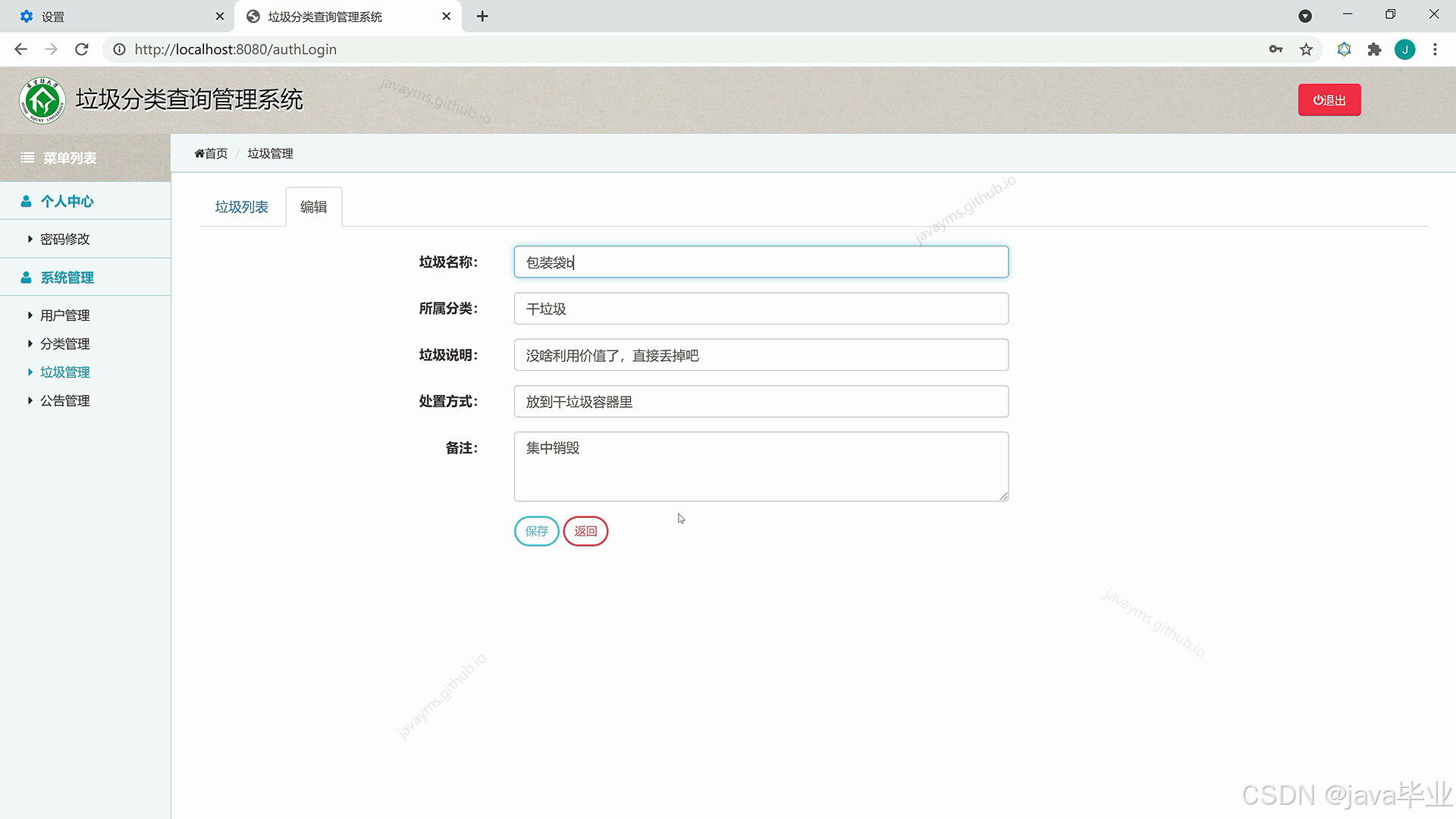Image resolution: width=1456 pixels, height=819 pixels.
Task: Click the 处置方式 input field
Action: (761, 401)
